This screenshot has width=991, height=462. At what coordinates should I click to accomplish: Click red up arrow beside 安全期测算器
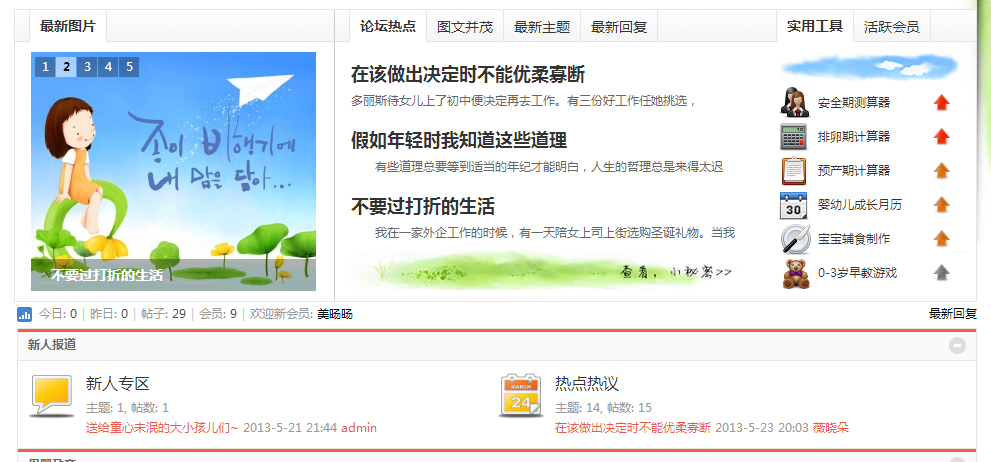tap(942, 102)
